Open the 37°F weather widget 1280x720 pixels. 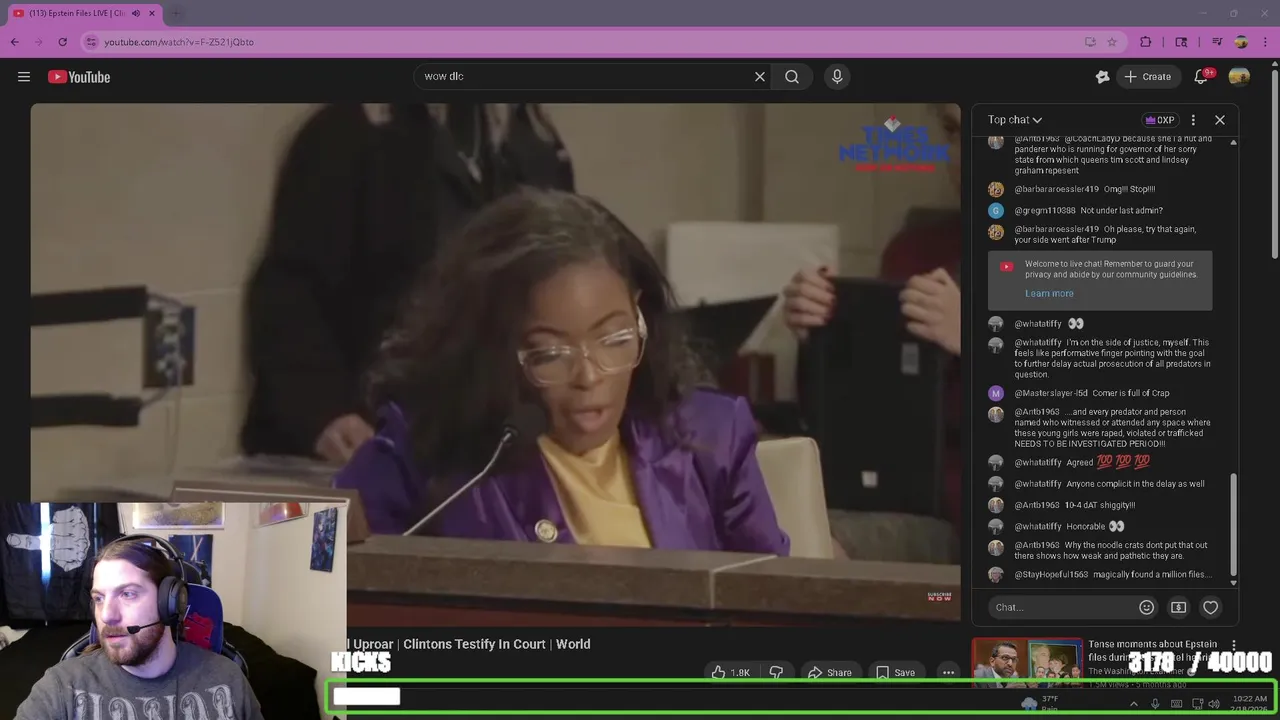click(1040, 703)
